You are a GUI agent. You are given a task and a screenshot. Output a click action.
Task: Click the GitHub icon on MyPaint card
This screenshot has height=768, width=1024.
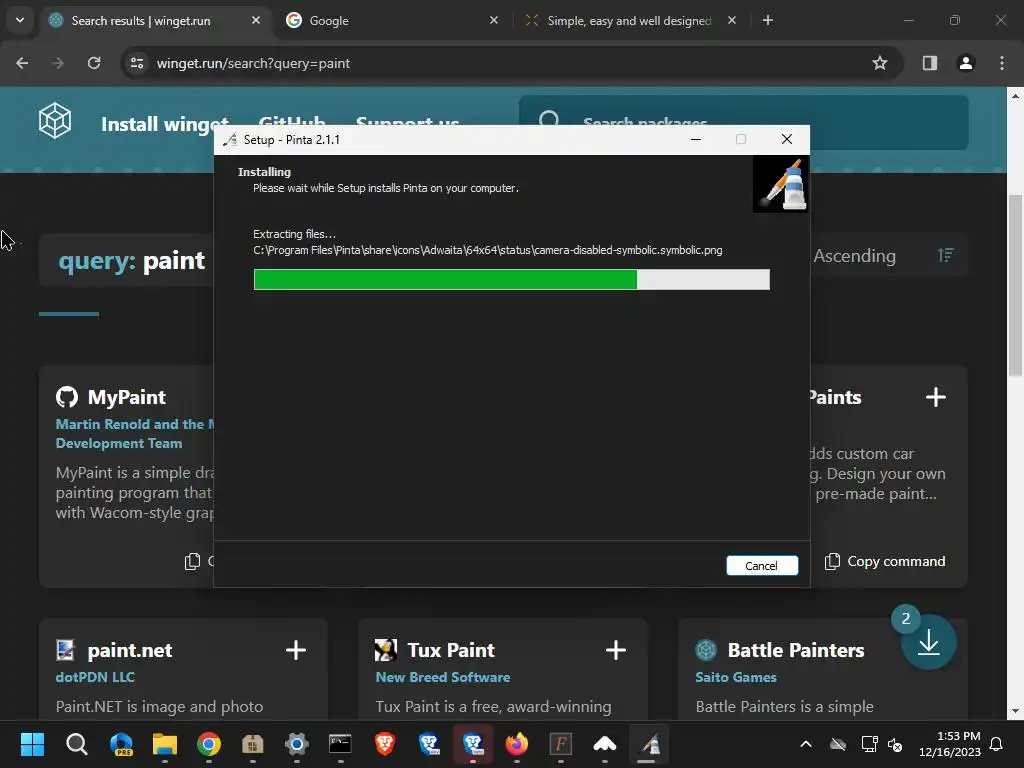(x=67, y=397)
